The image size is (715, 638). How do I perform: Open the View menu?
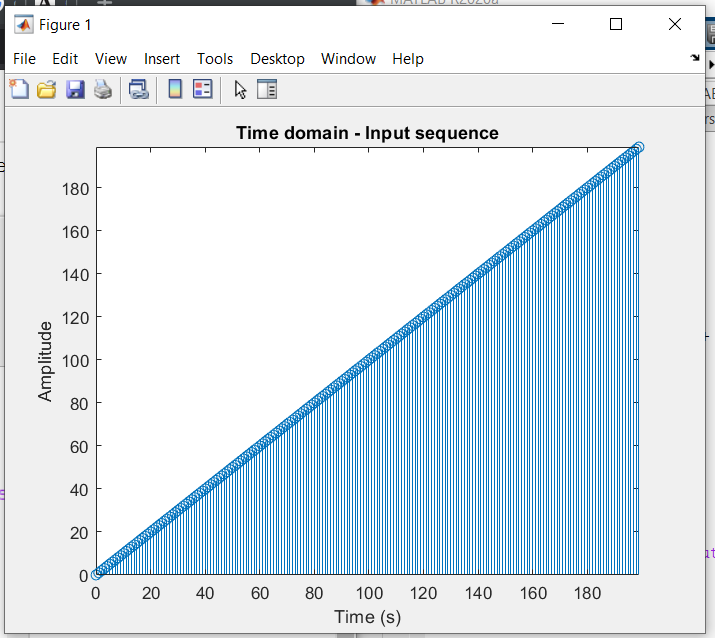111,59
